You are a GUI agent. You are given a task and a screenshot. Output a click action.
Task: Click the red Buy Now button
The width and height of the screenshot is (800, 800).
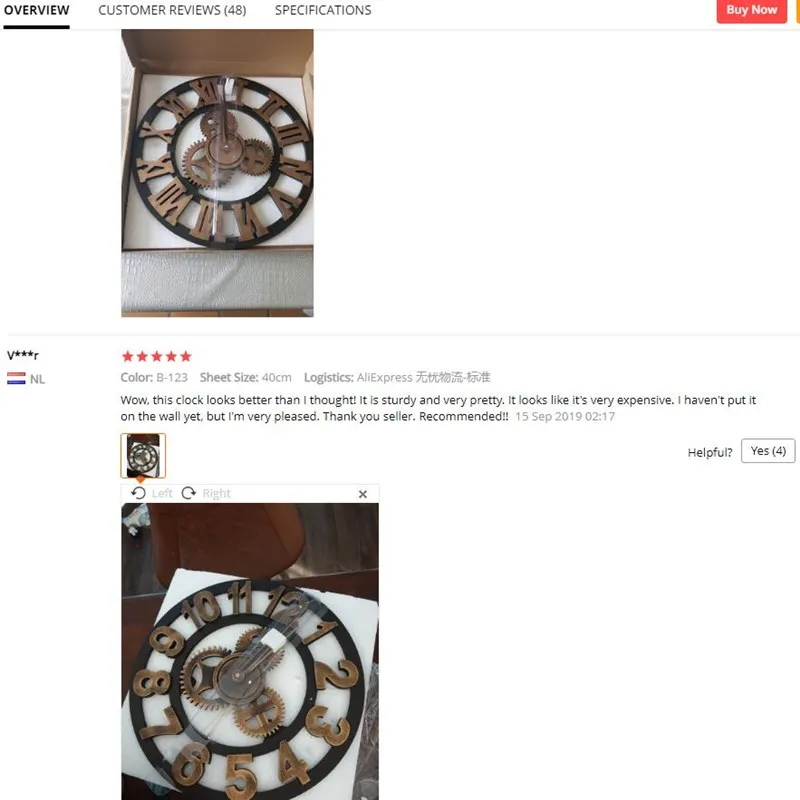[752, 10]
